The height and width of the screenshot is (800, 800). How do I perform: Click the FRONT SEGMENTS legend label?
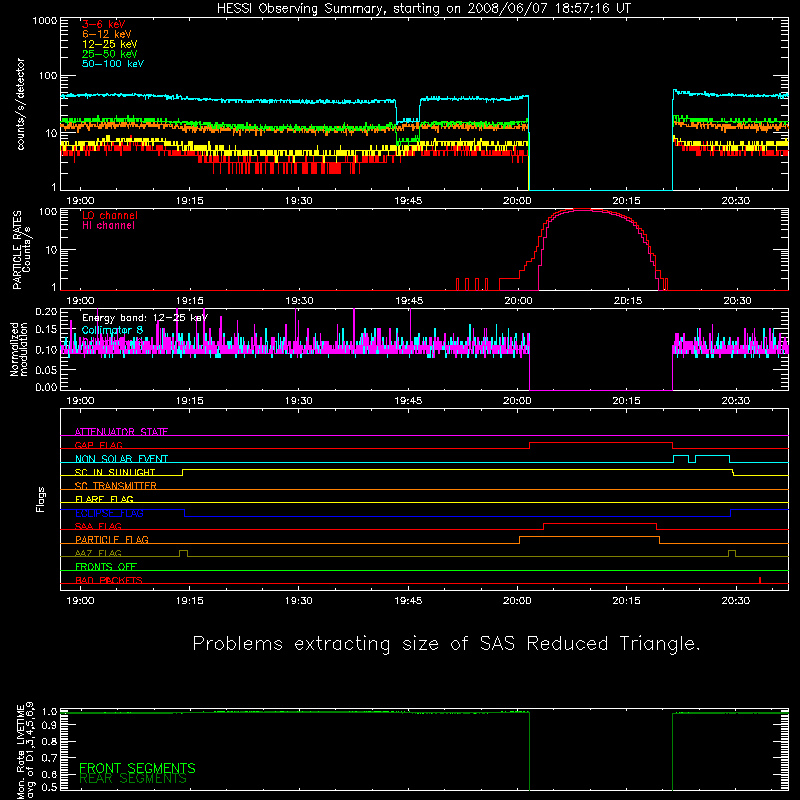[x=137, y=768]
